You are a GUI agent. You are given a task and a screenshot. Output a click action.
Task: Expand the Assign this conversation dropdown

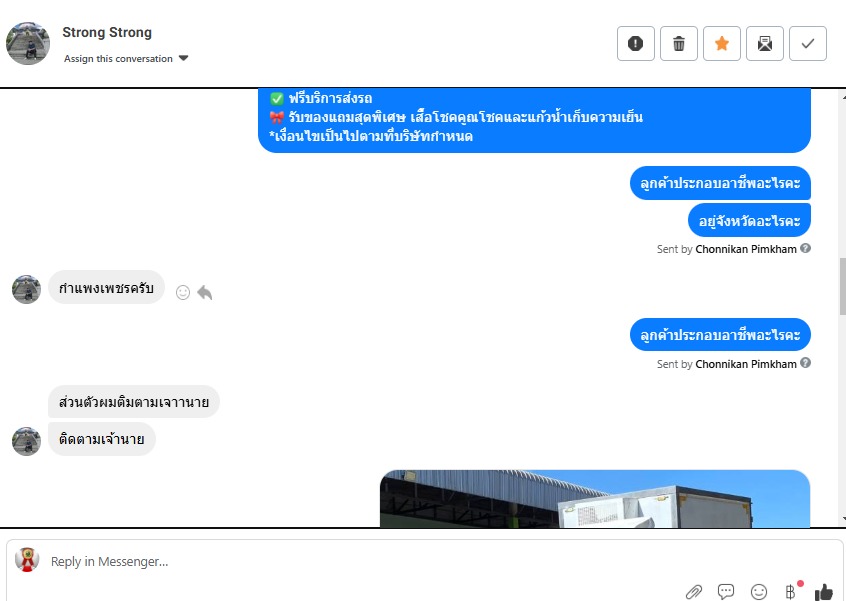pos(126,58)
